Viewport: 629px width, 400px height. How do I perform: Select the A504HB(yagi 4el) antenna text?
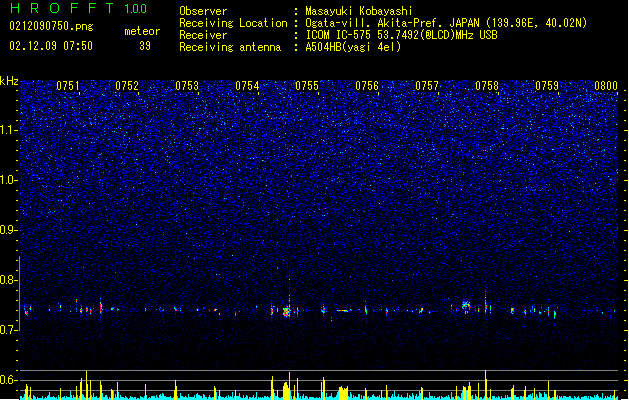coord(353,47)
